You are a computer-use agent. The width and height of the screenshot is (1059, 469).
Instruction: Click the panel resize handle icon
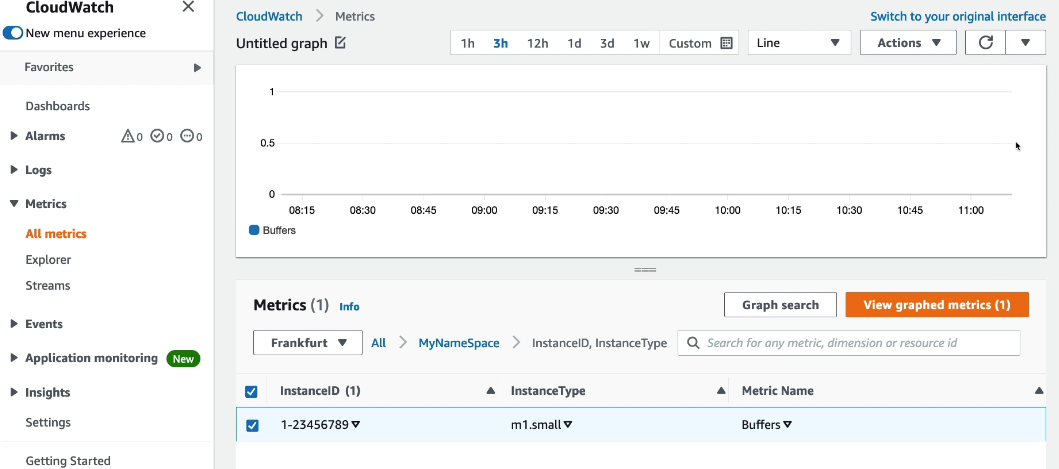(x=645, y=270)
